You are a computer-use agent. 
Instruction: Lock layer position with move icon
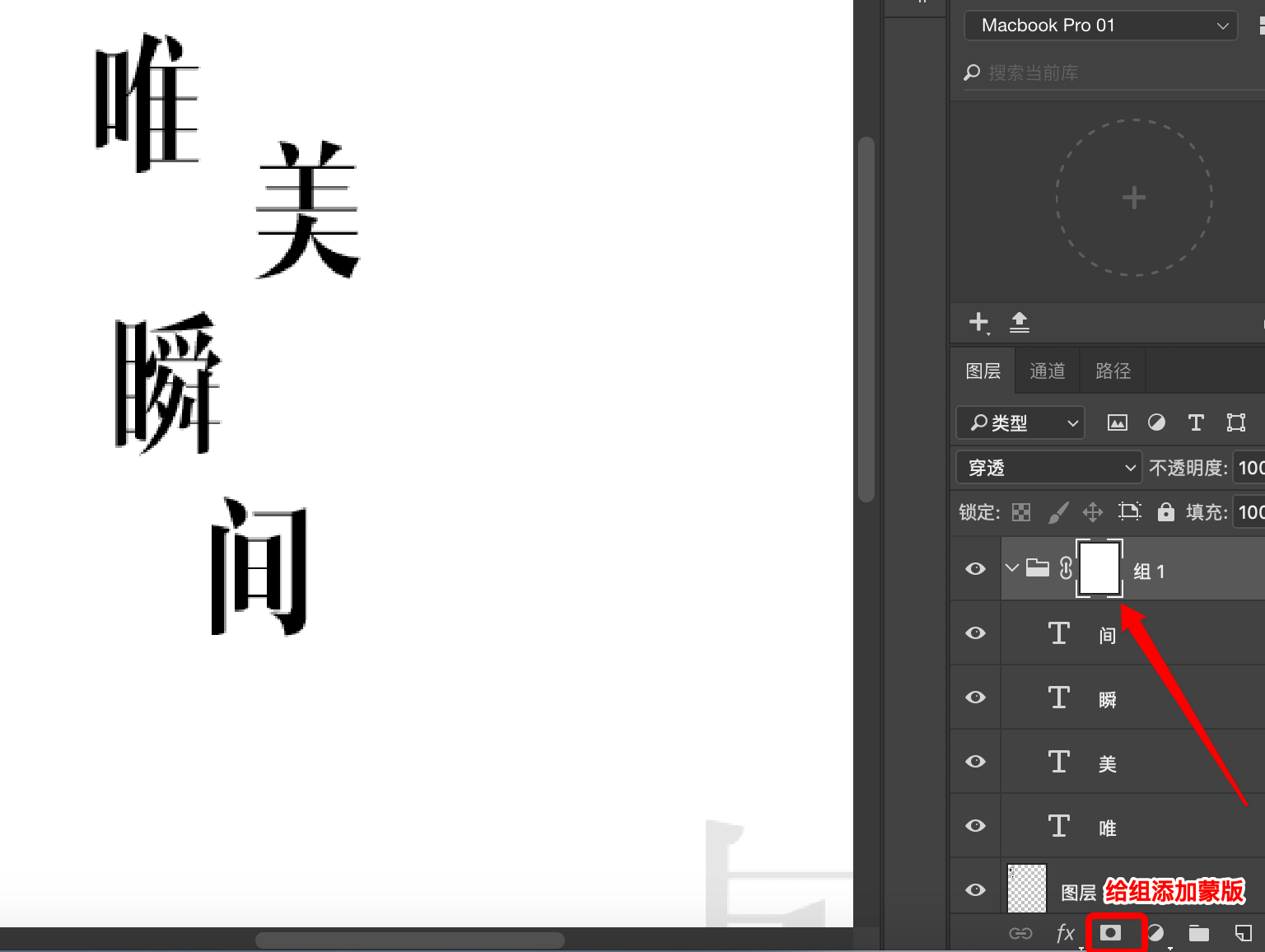pyautogui.click(x=1093, y=512)
